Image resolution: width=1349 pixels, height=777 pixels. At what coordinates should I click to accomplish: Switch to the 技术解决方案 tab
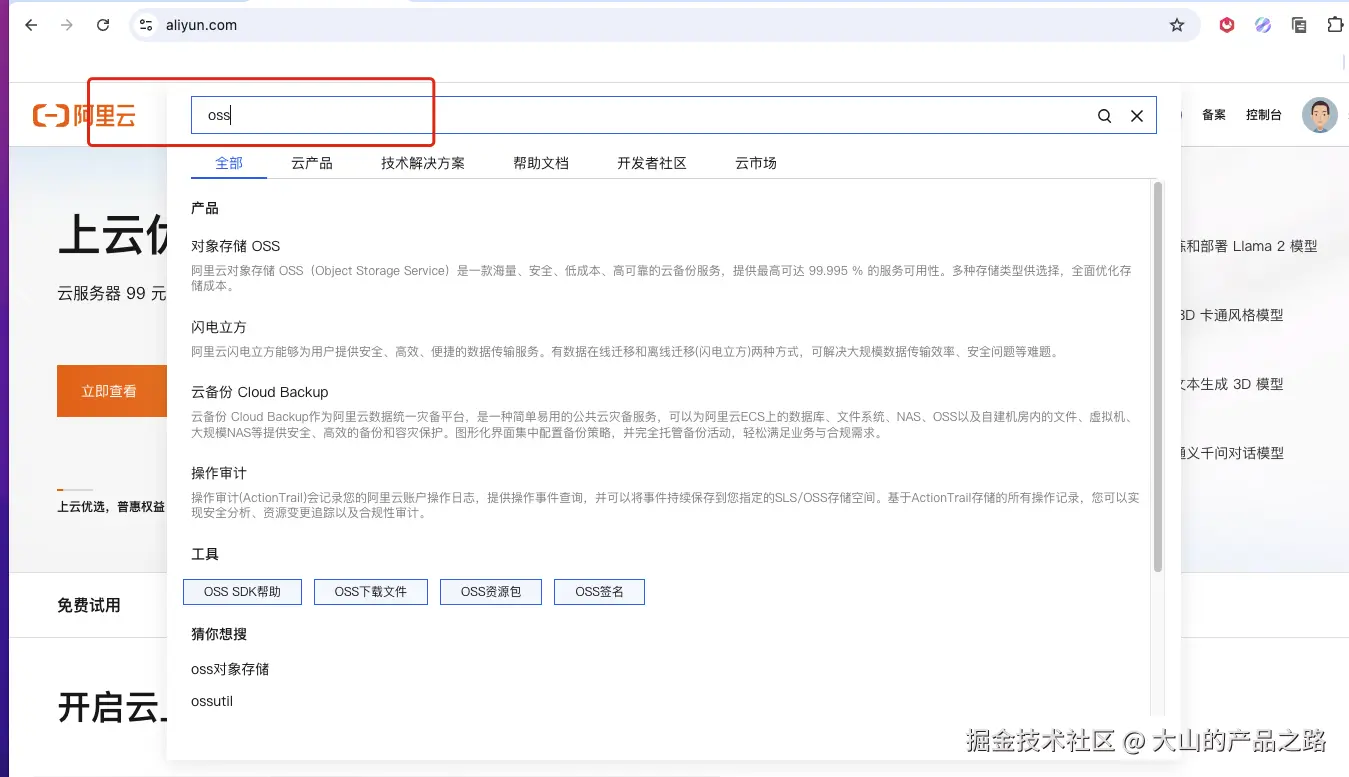(x=423, y=162)
